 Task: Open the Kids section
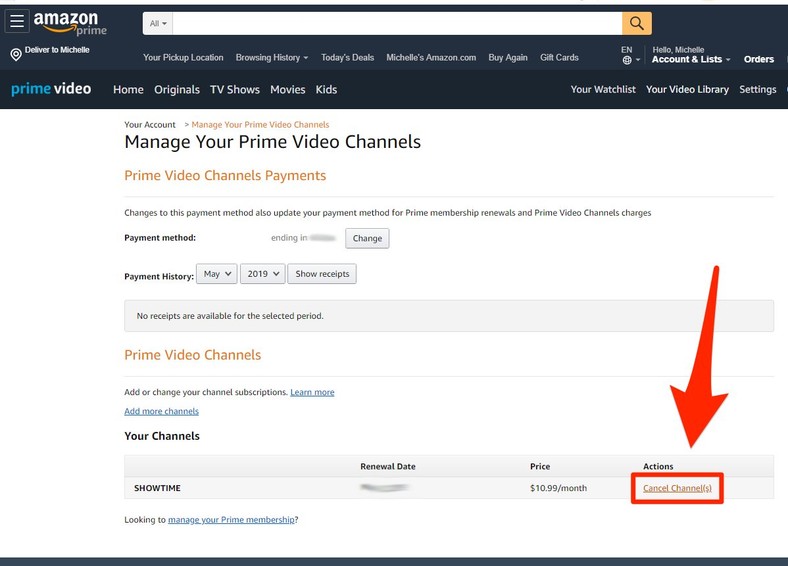326,89
